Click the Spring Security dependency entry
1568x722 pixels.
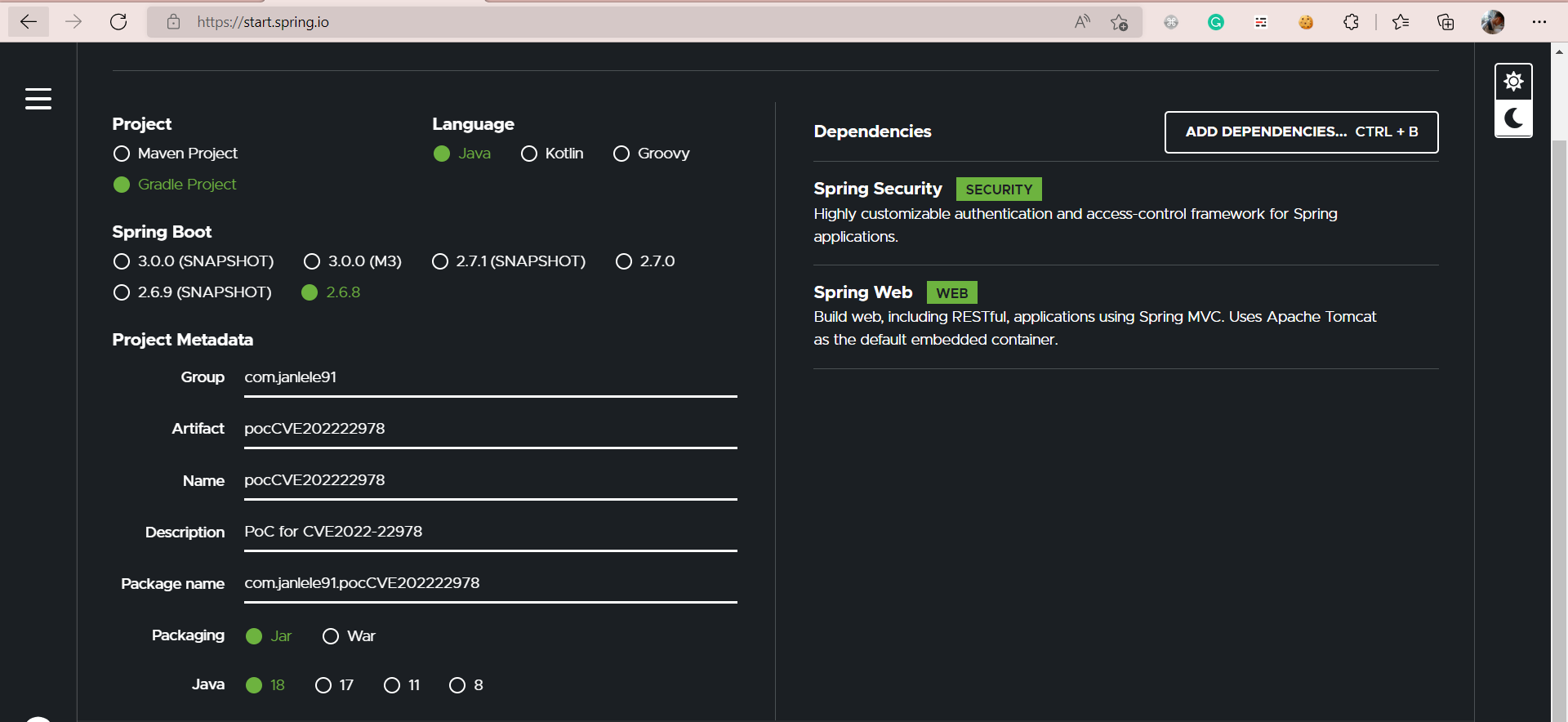[1125, 213]
